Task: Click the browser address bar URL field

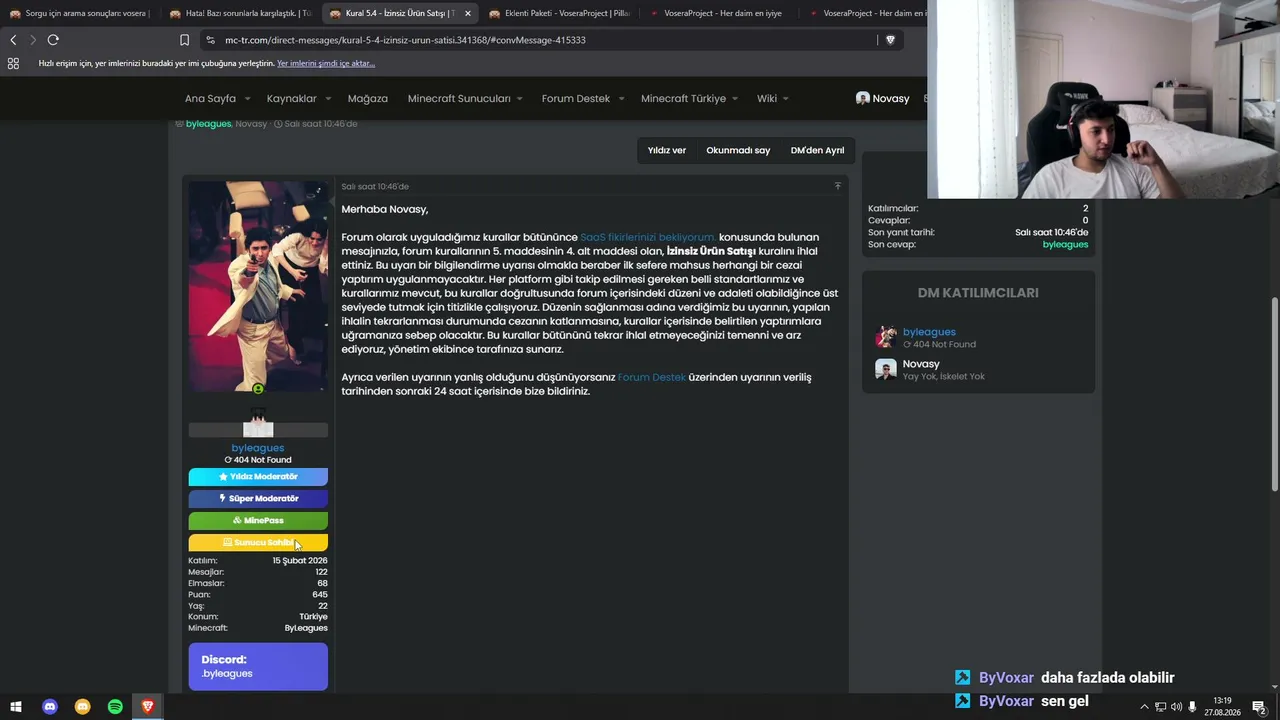Action: click(x=548, y=40)
